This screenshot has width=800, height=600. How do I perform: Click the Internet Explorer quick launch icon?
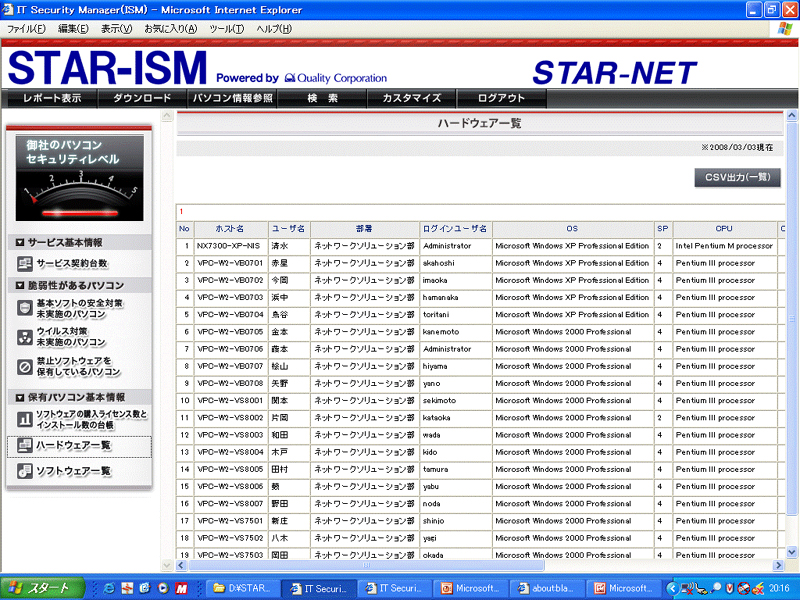tap(109, 588)
